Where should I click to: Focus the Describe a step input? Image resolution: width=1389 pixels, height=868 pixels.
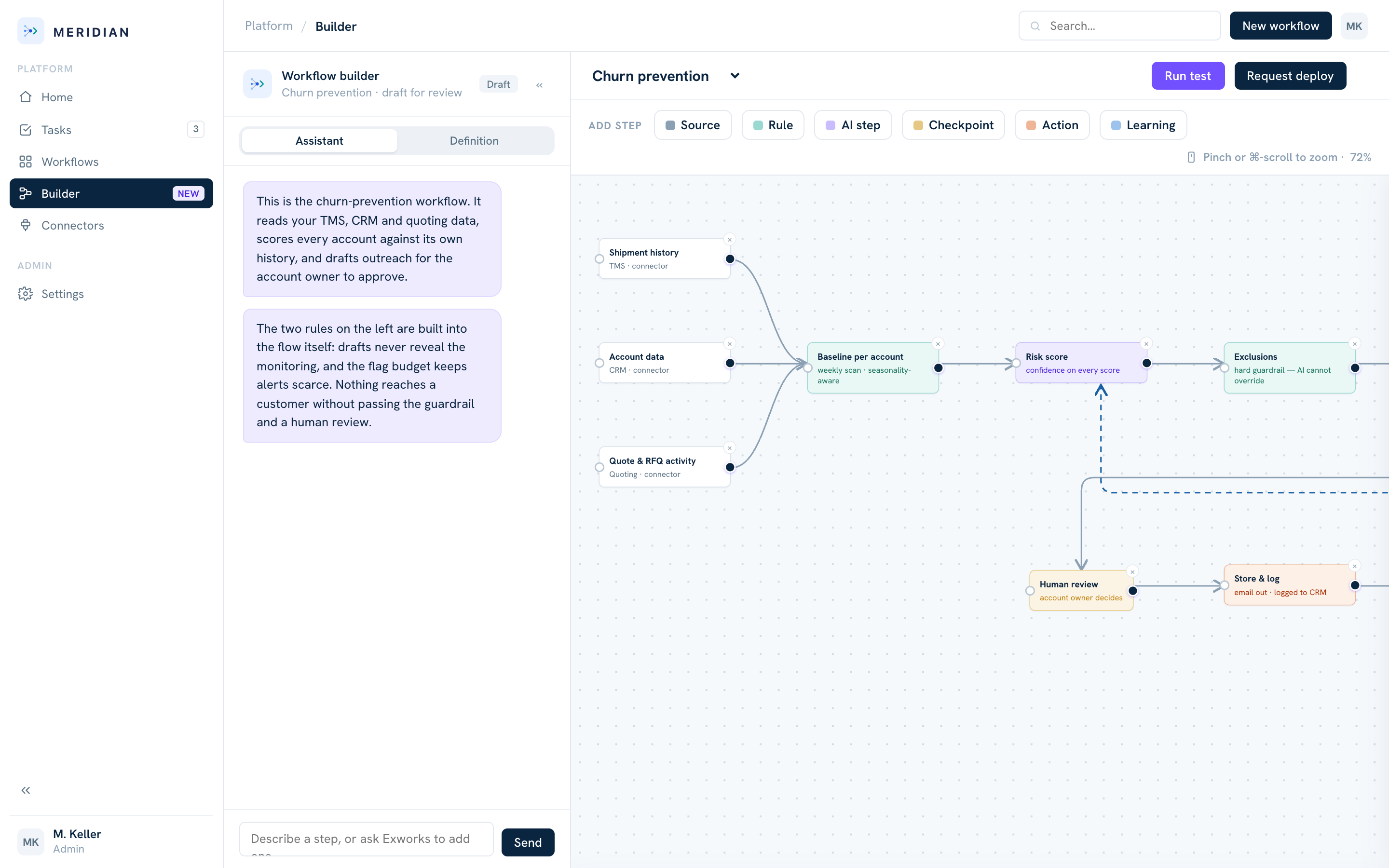[x=366, y=839]
